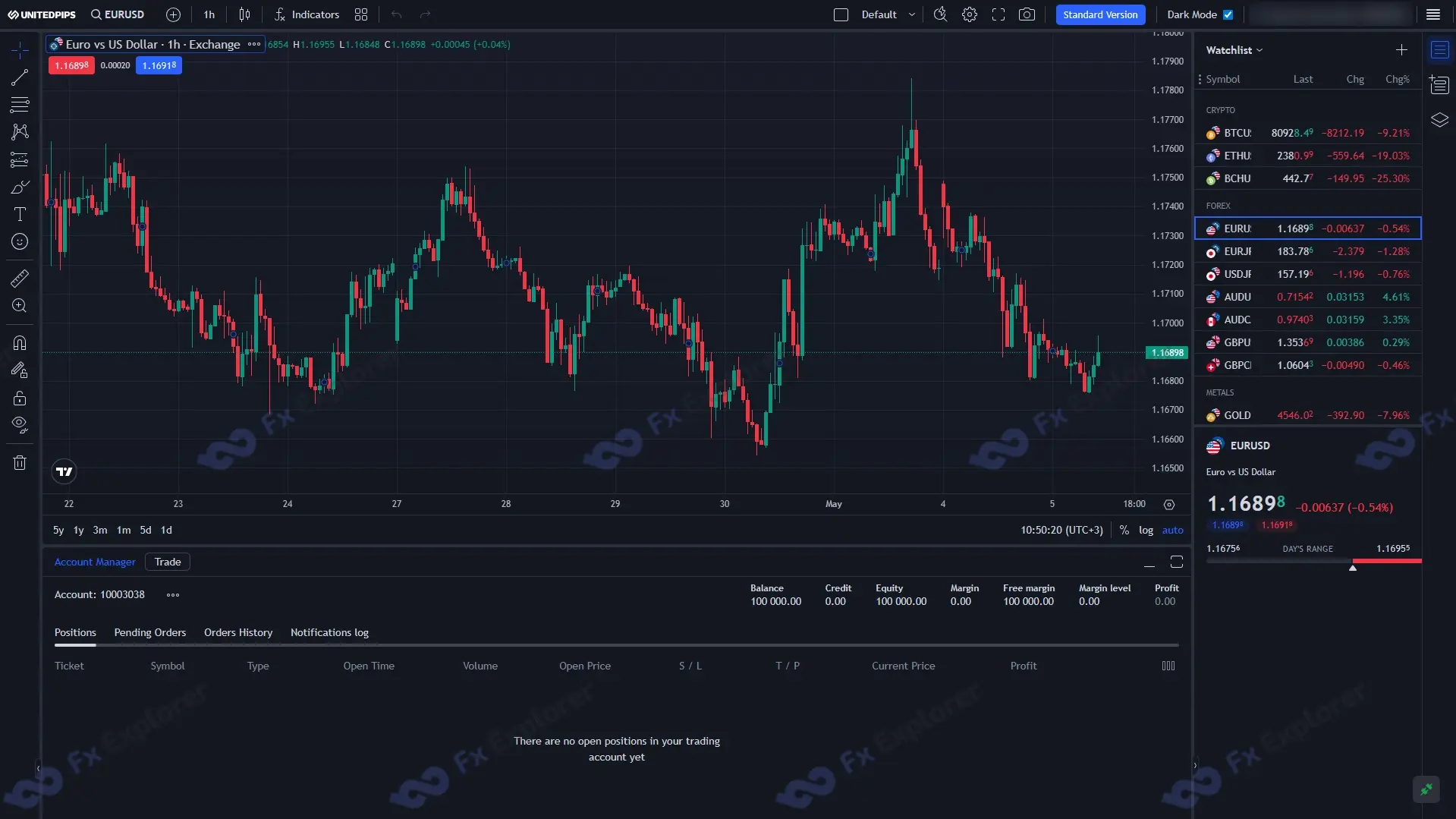Switch to the Account Manager tab
The height and width of the screenshot is (819, 1456).
(95, 562)
